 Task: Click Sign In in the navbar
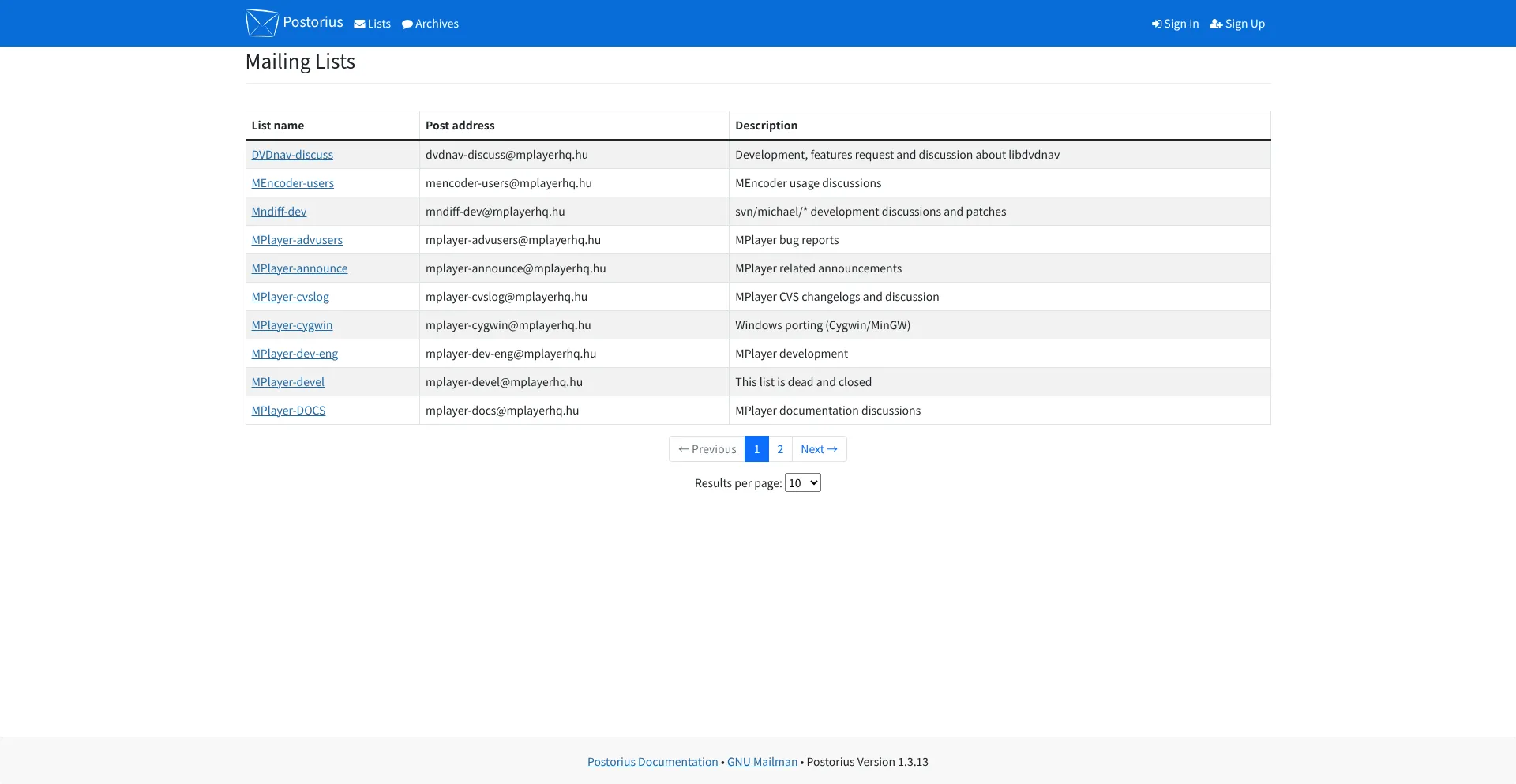pos(1175,24)
